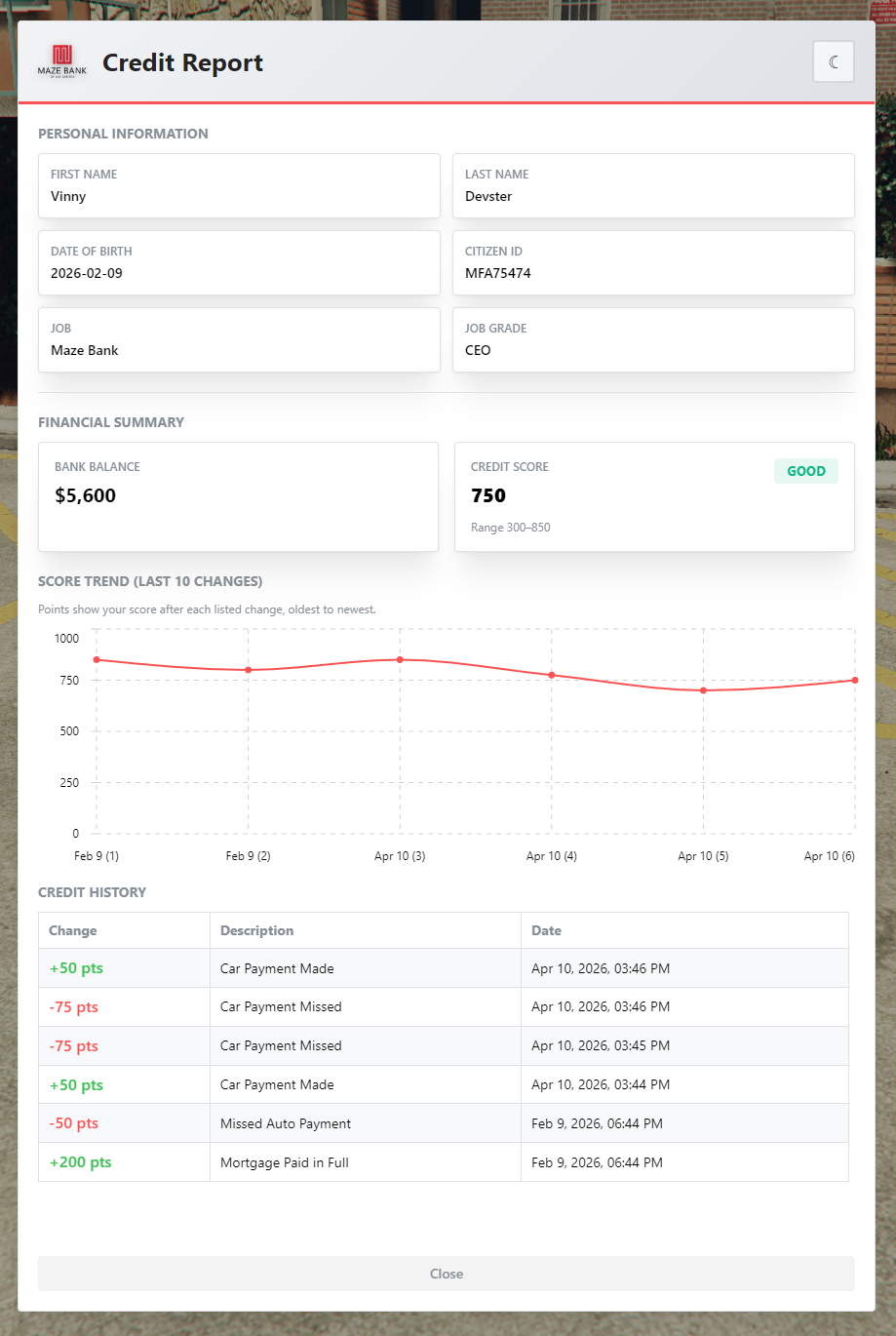Image resolution: width=896 pixels, height=1336 pixels.
Task: Click the Credit Report title
Action: click(183, 62)
